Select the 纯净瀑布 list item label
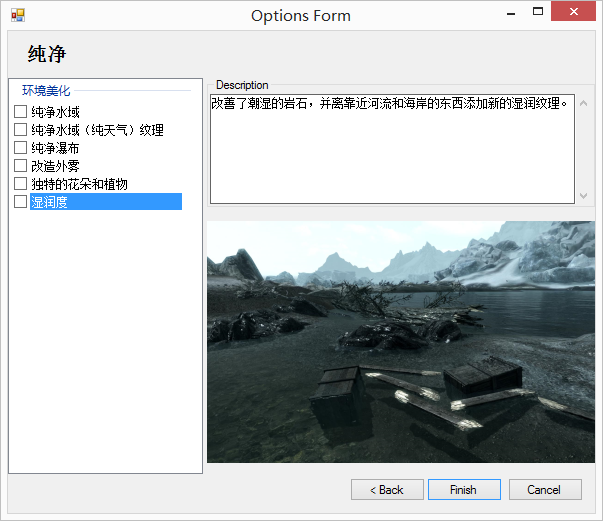Viewport: 603px width, 521px height. (x=55, y=148)
